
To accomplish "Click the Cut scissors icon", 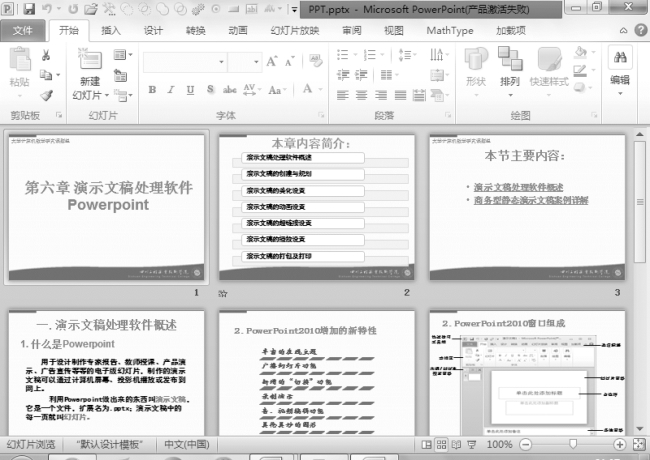I will (46, 55).
